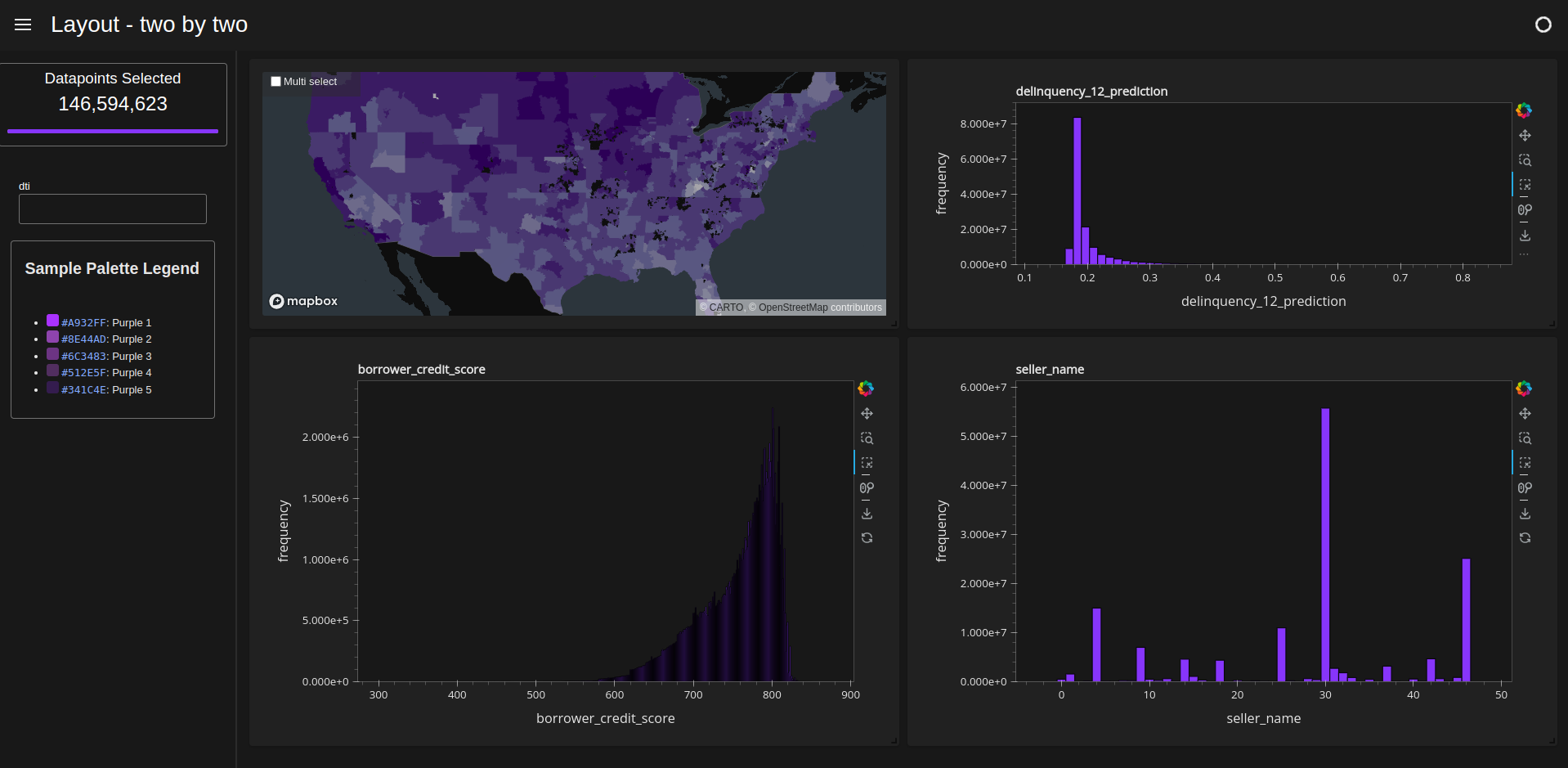Toggle Wheel Zoom on seller_name chart
1568x768 pixels.
tap(1525, 488)
